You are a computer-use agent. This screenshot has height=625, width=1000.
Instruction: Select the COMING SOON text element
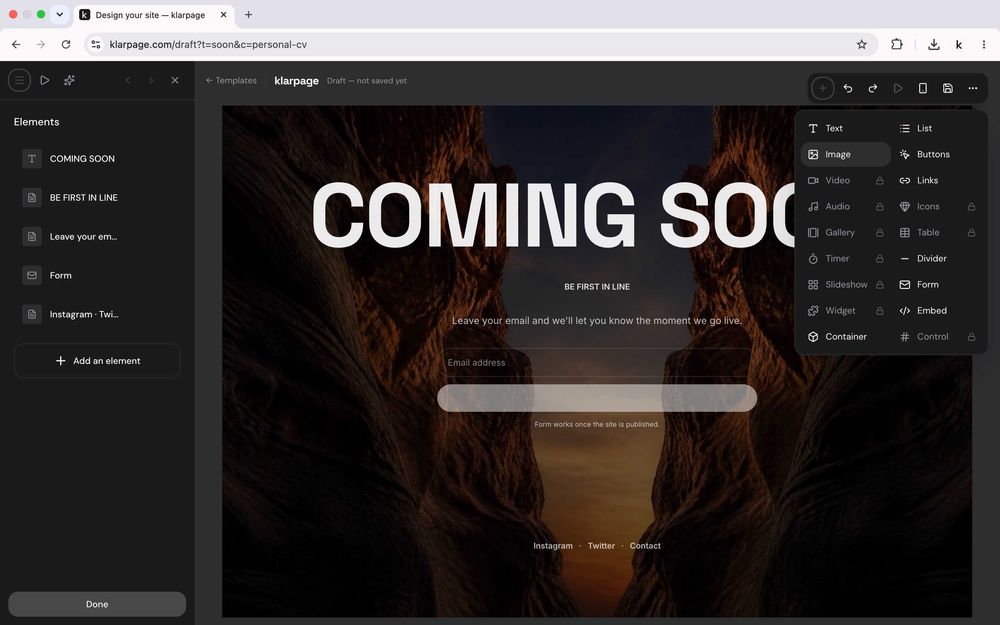click(97, 159)
